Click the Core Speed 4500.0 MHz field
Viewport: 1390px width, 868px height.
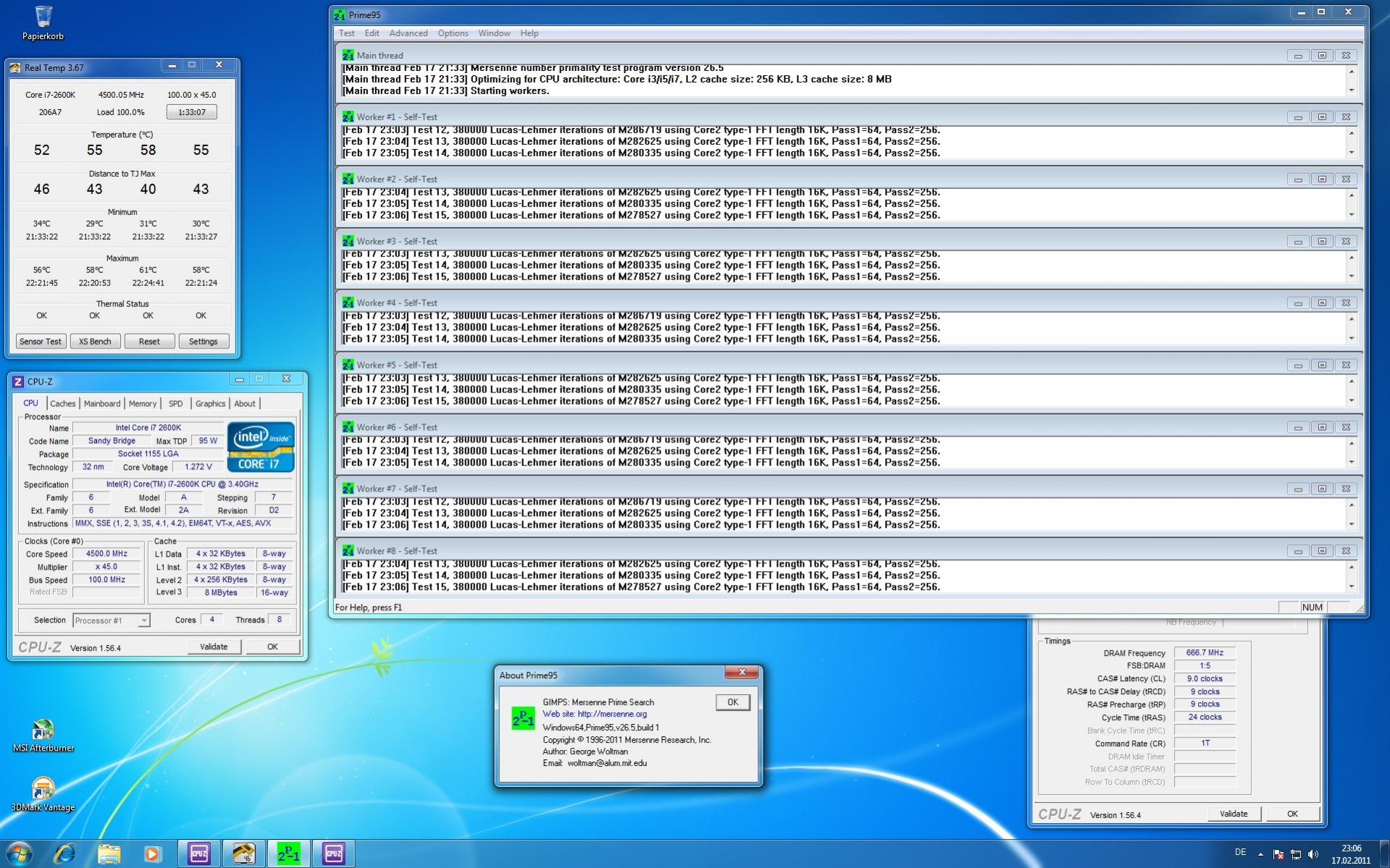click(x=106, y=554)
